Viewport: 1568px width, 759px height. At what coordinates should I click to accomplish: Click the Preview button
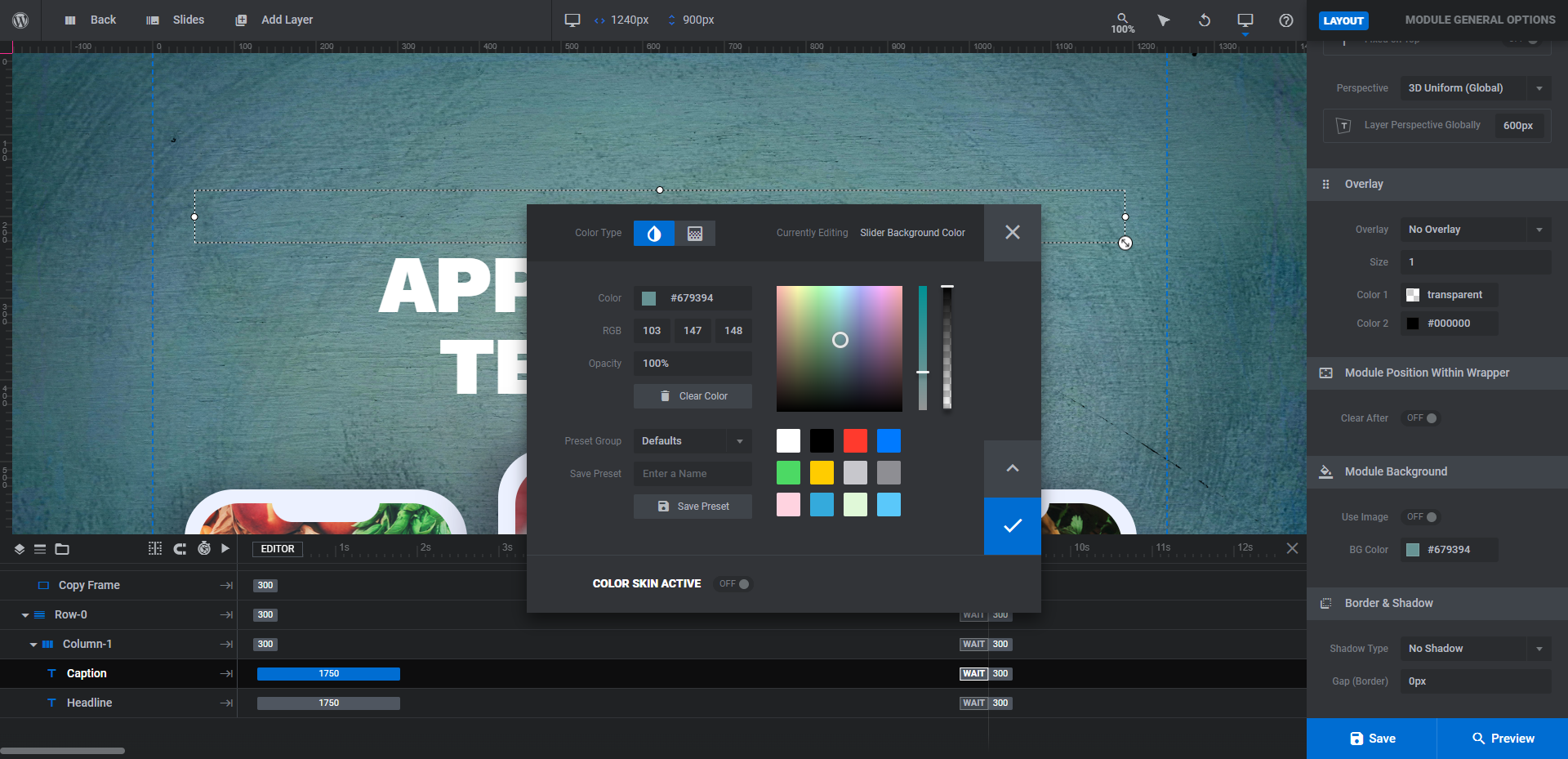coord(1503,739)
